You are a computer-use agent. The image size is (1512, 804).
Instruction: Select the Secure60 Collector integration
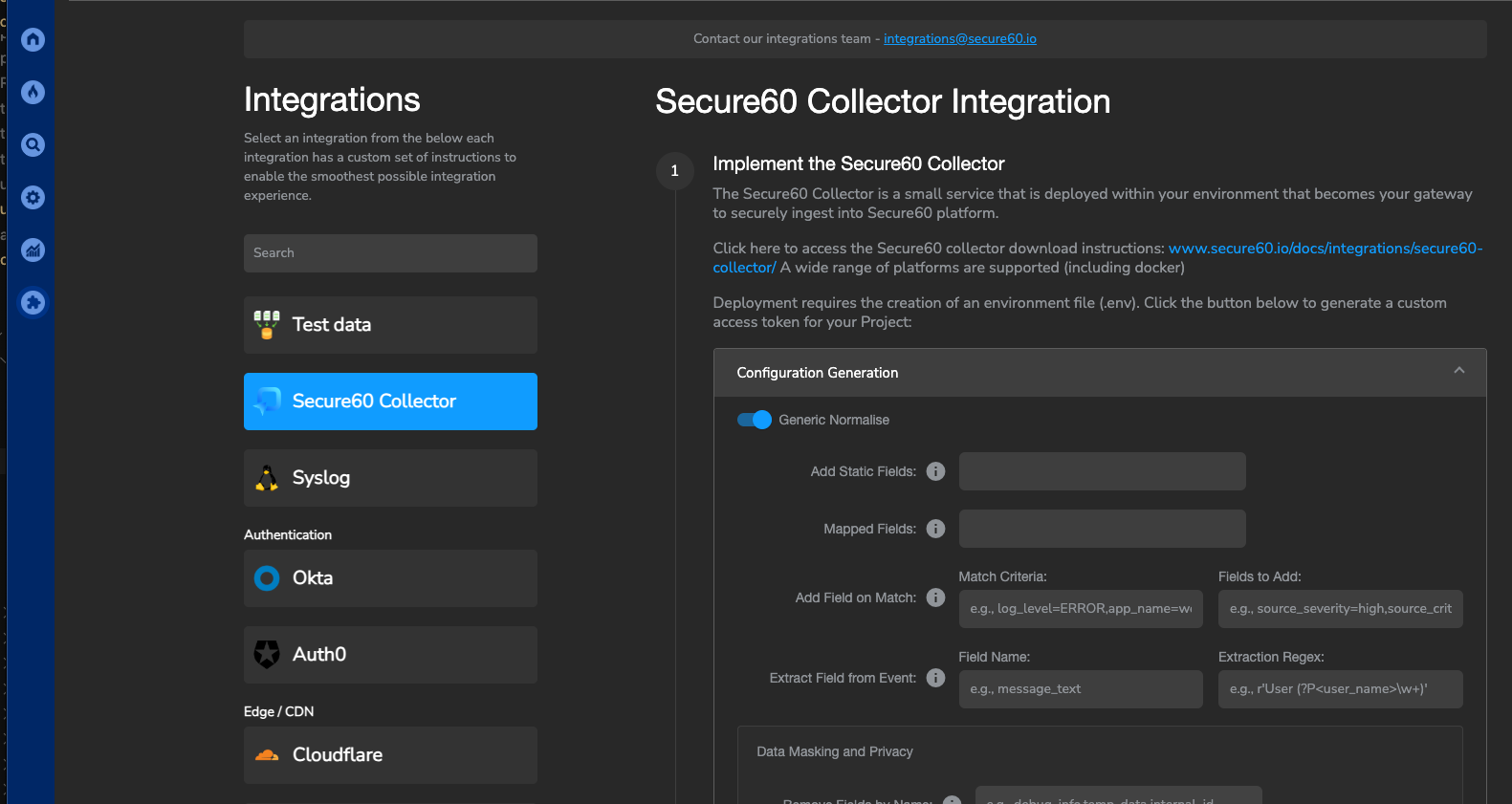[390, 402]
